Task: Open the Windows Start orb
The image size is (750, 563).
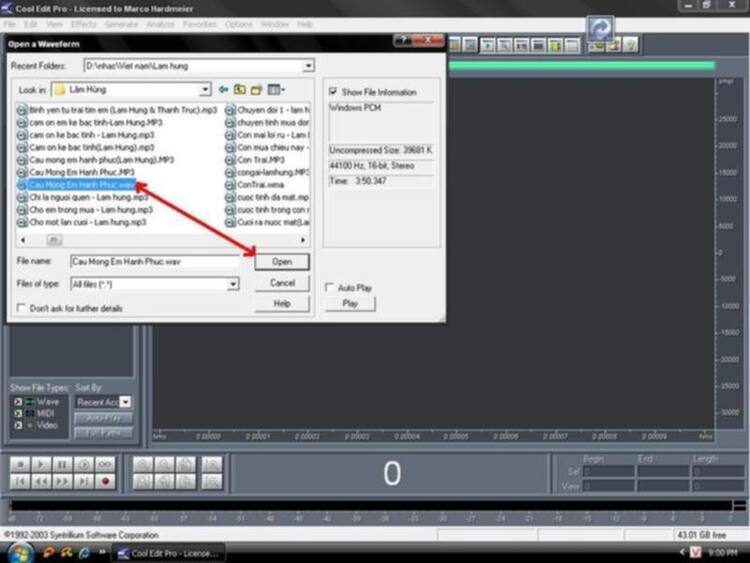Action: 20,553
